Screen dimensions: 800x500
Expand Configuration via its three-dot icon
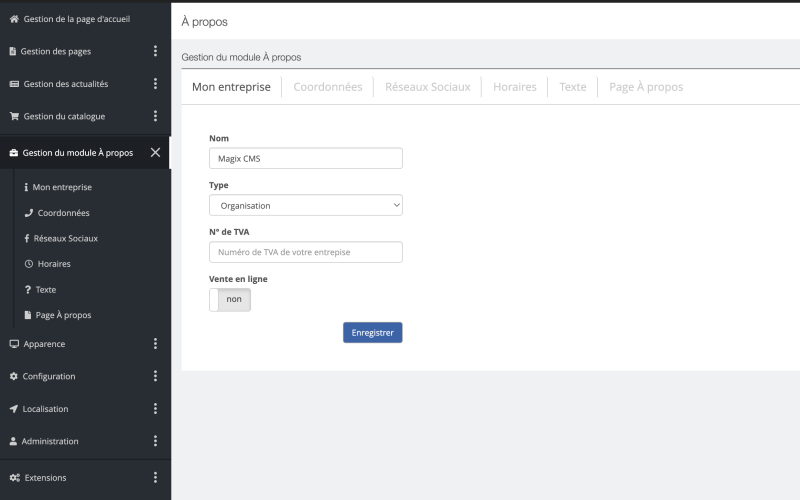[x=156, y=376]
